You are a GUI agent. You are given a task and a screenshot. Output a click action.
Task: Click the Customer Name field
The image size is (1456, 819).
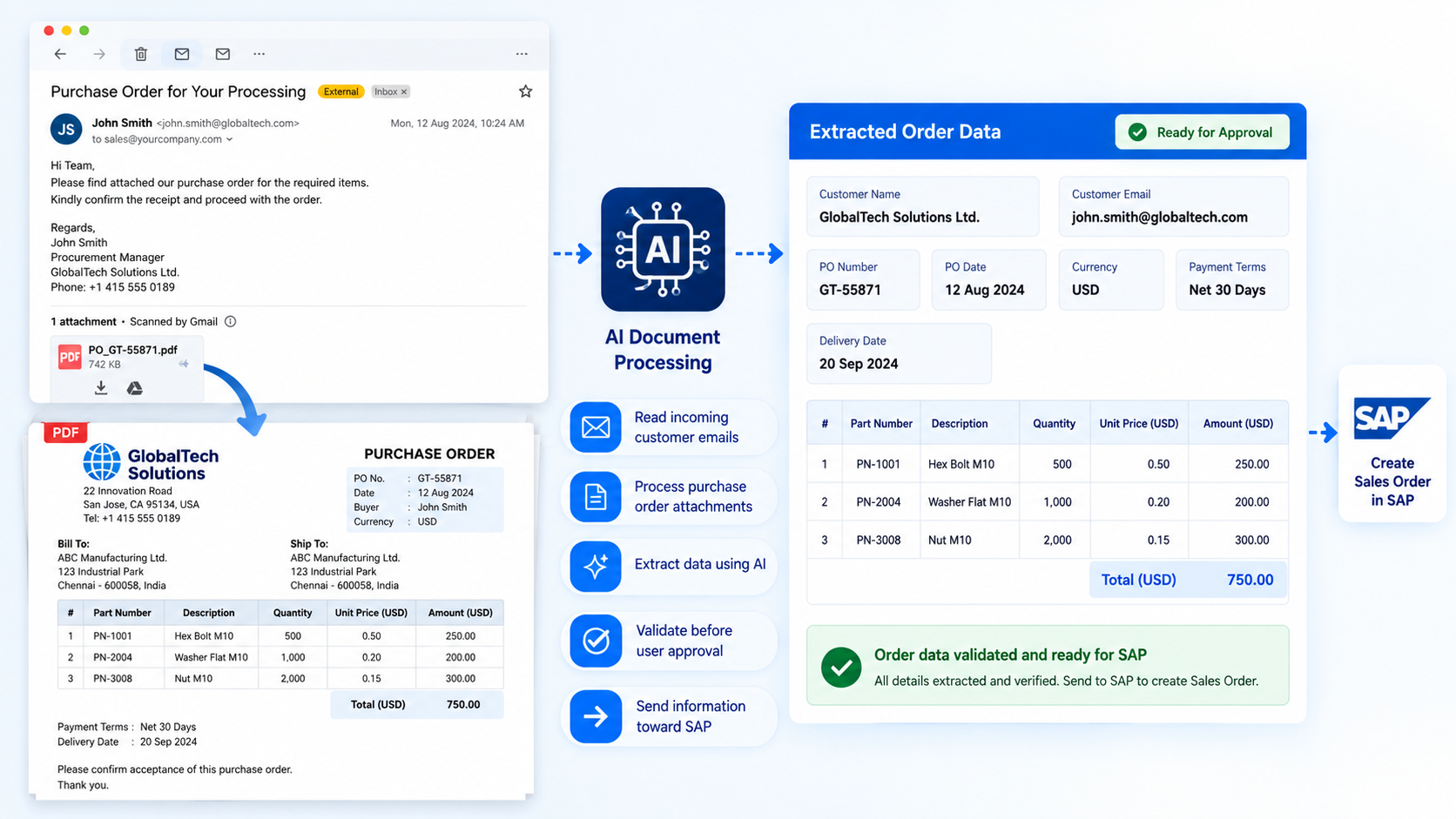click(923, 206)
